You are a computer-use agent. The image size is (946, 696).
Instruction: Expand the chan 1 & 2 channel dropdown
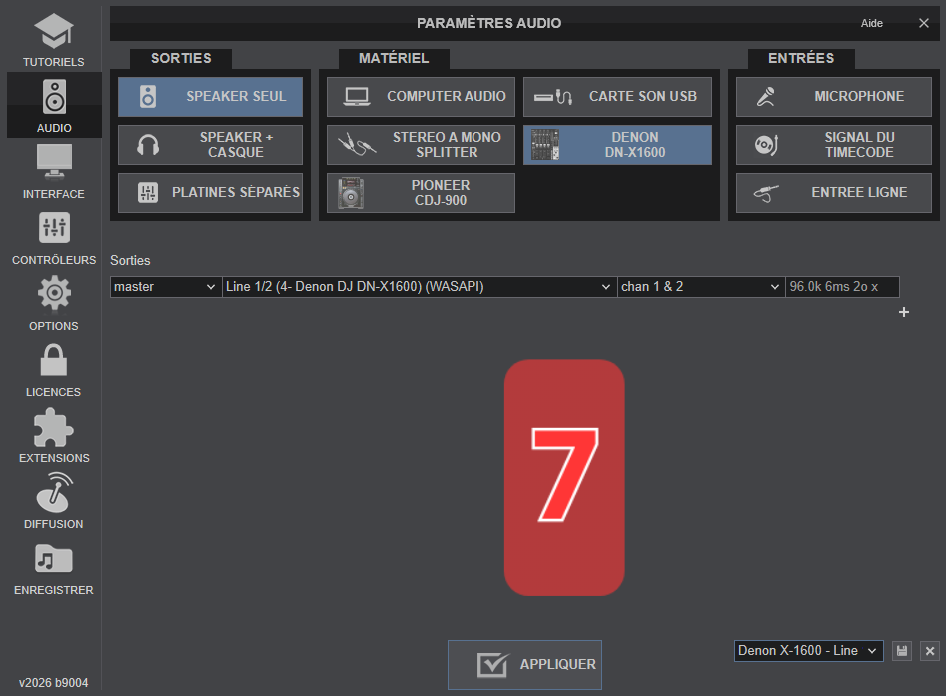click(x=700, y=287)
